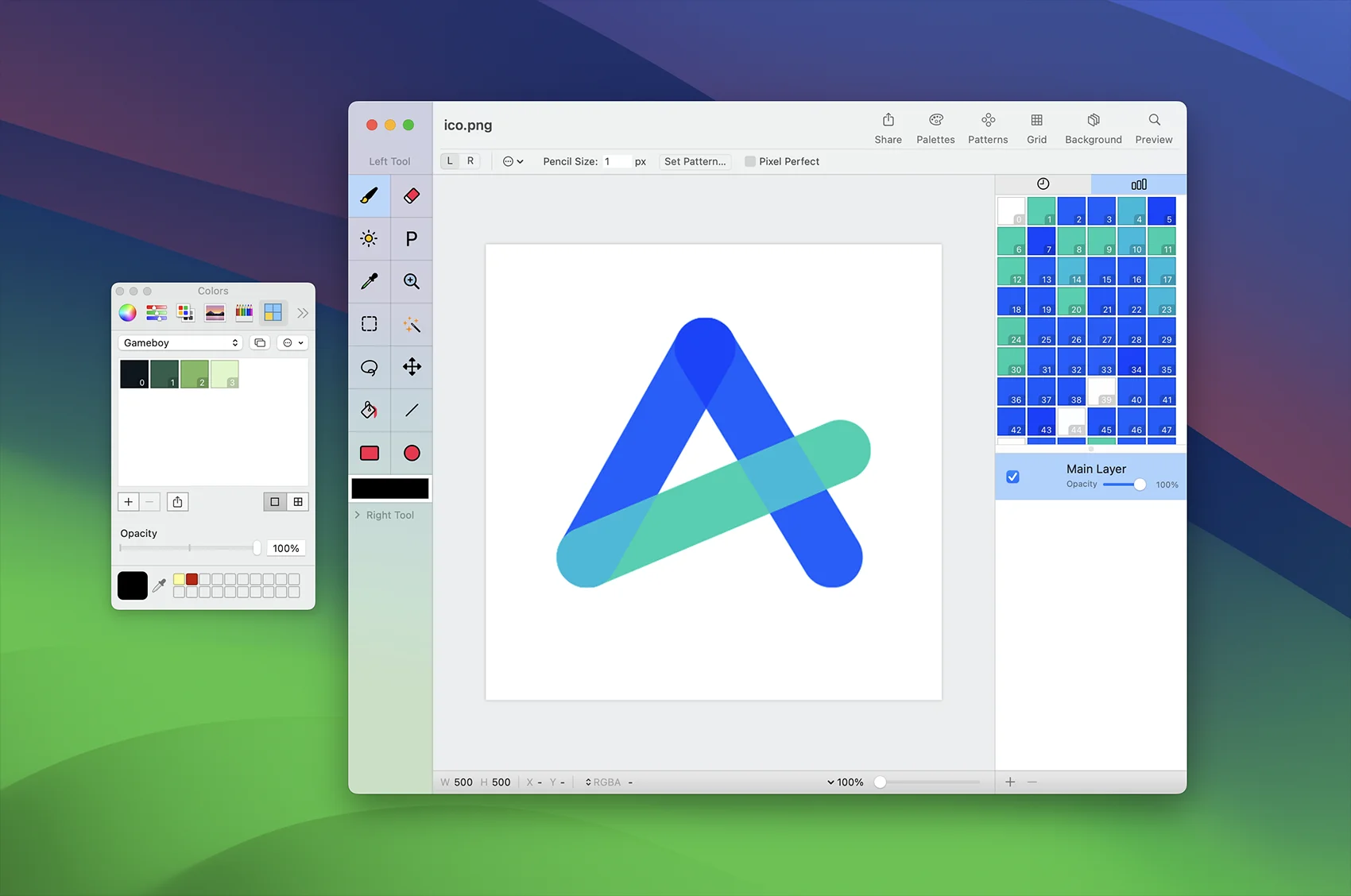Open the Gameboy palette dropdown
The height and width of the screenshot is (896, 1351).
[180, 343]
